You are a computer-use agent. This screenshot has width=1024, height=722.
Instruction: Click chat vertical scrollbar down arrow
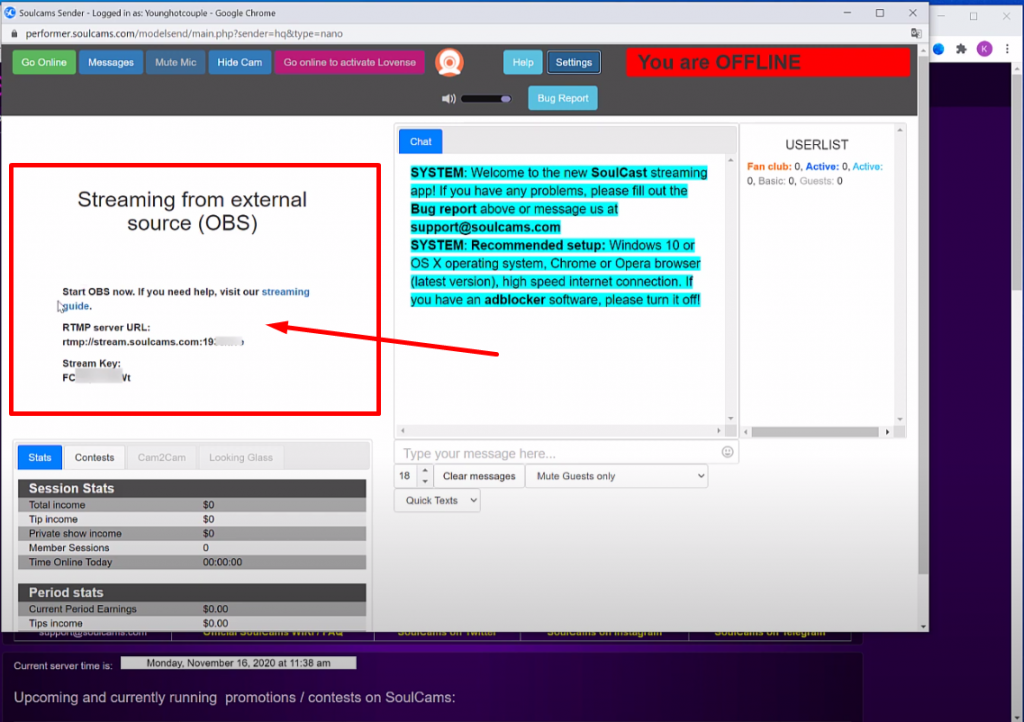click(x=731, y=418)
